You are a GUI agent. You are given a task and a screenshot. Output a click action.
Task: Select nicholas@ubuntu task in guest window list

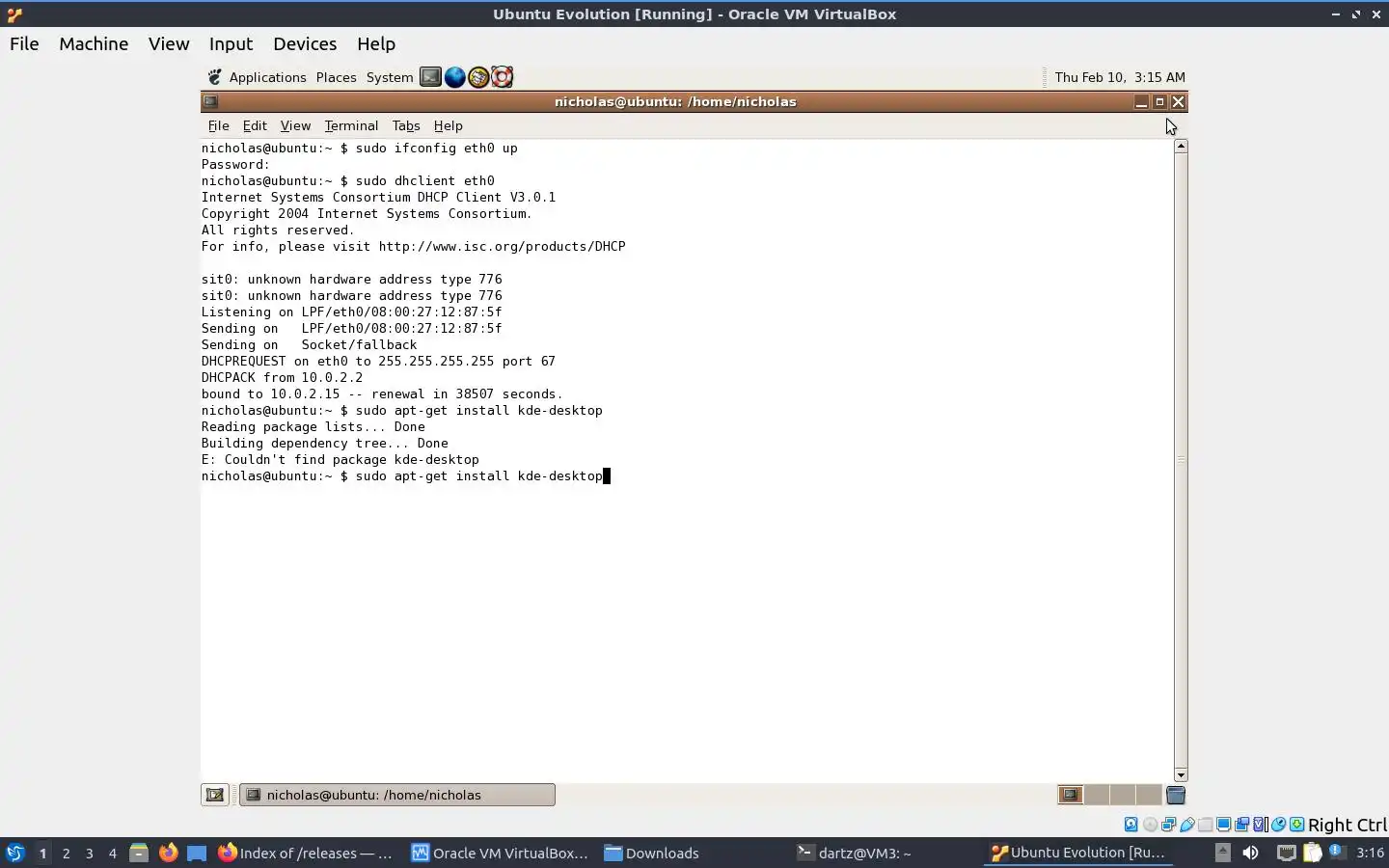[x=397, y=795]
